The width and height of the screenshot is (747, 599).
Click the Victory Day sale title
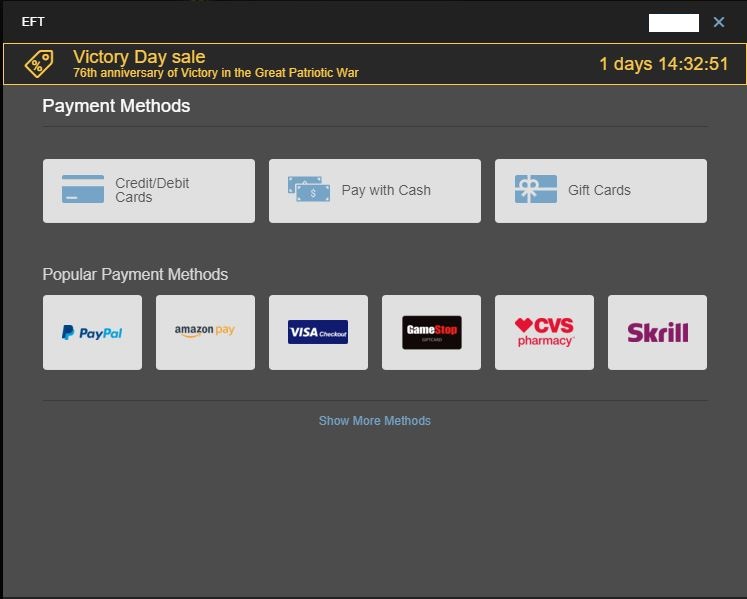tap(139, 57)
